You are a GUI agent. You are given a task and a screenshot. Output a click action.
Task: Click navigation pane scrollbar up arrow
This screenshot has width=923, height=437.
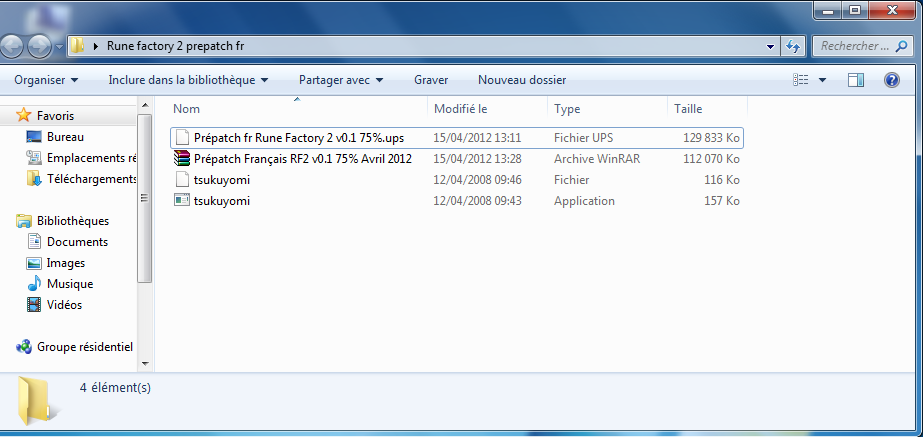pyautogui.click(x=145, y=105)
